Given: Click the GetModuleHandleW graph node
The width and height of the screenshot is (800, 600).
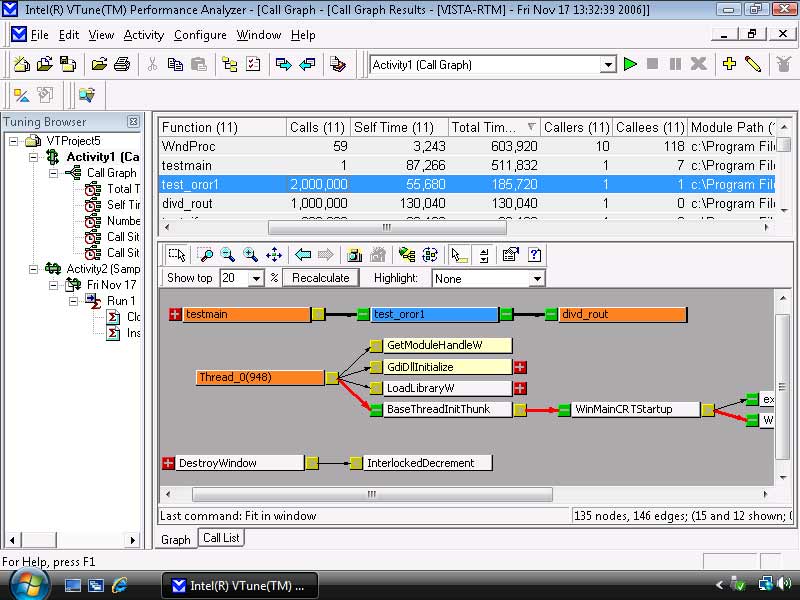Looking at the screenshot, I should pyautogui.click(x=447, y=345).
